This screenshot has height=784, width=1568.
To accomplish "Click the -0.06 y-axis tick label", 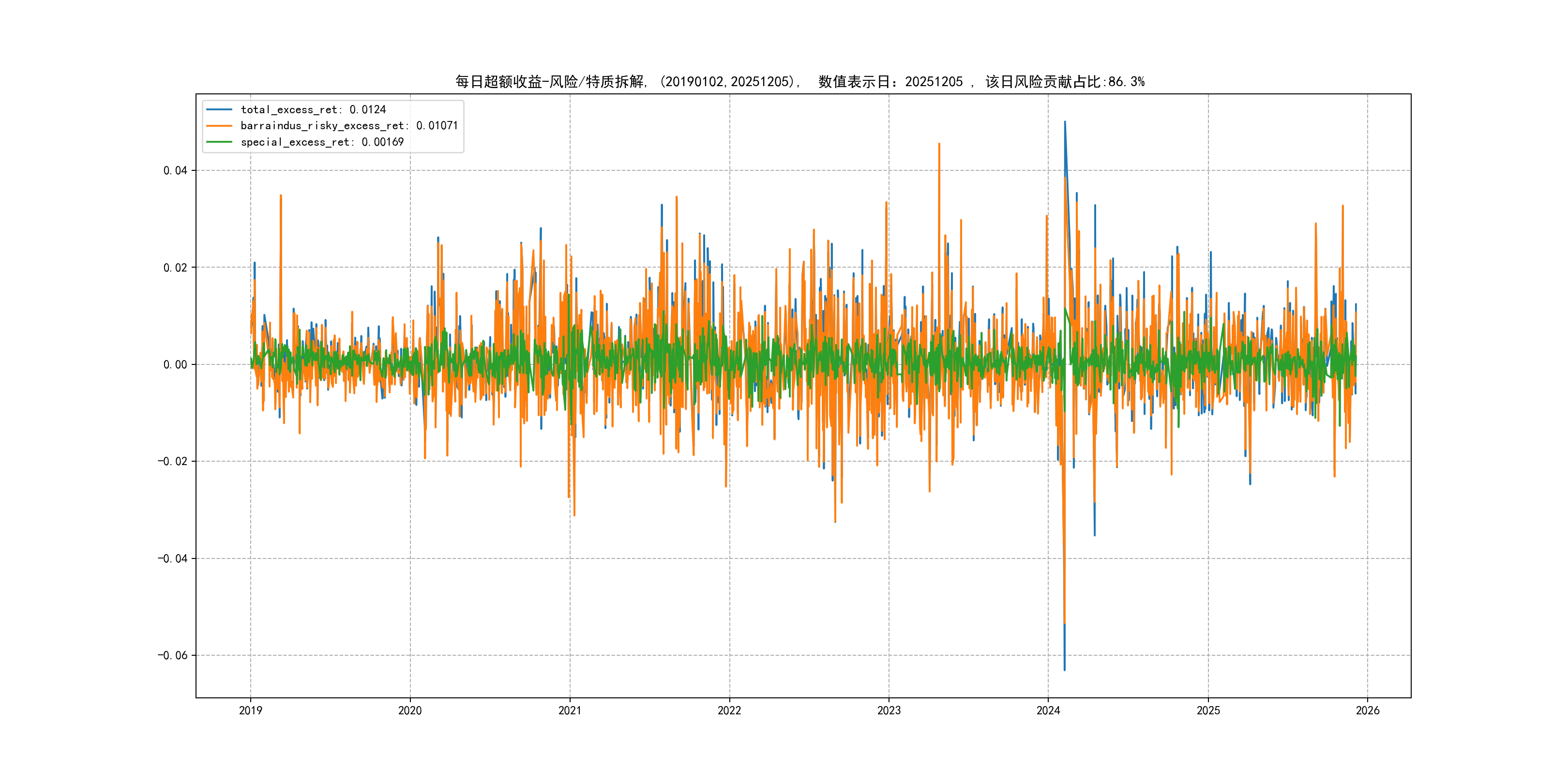I will [172, 656].
